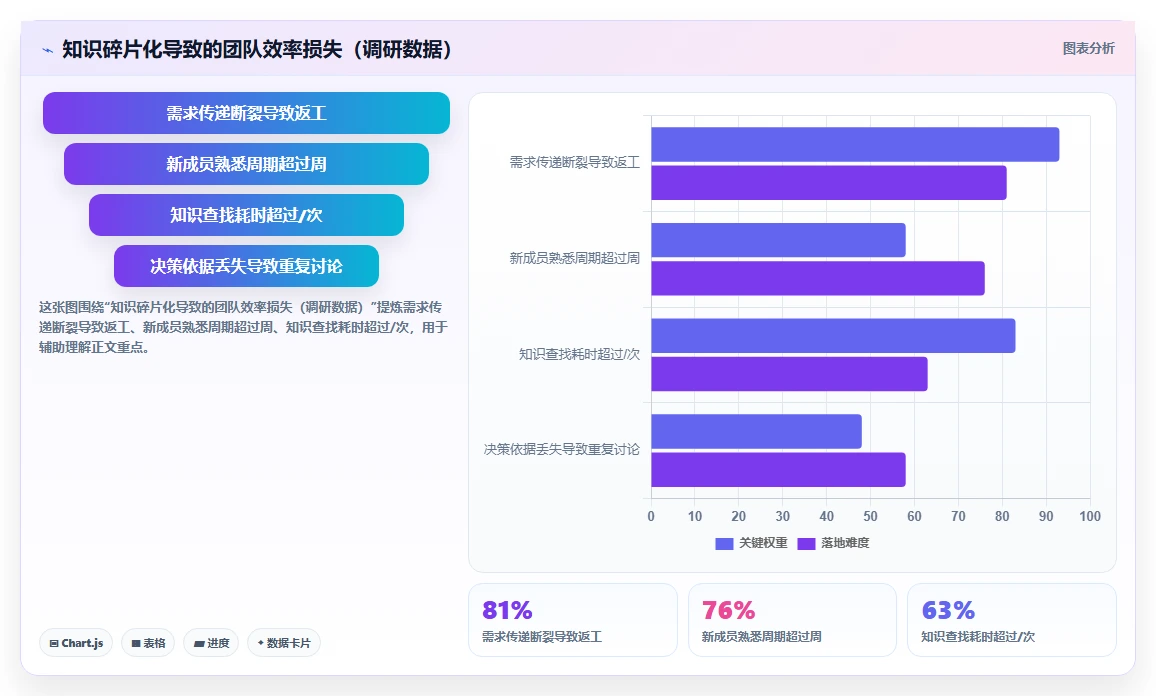The width and height of the screenshot is (1156, 696).
Task: Click x-axis tick label 0
Action: tap(651, 516)
